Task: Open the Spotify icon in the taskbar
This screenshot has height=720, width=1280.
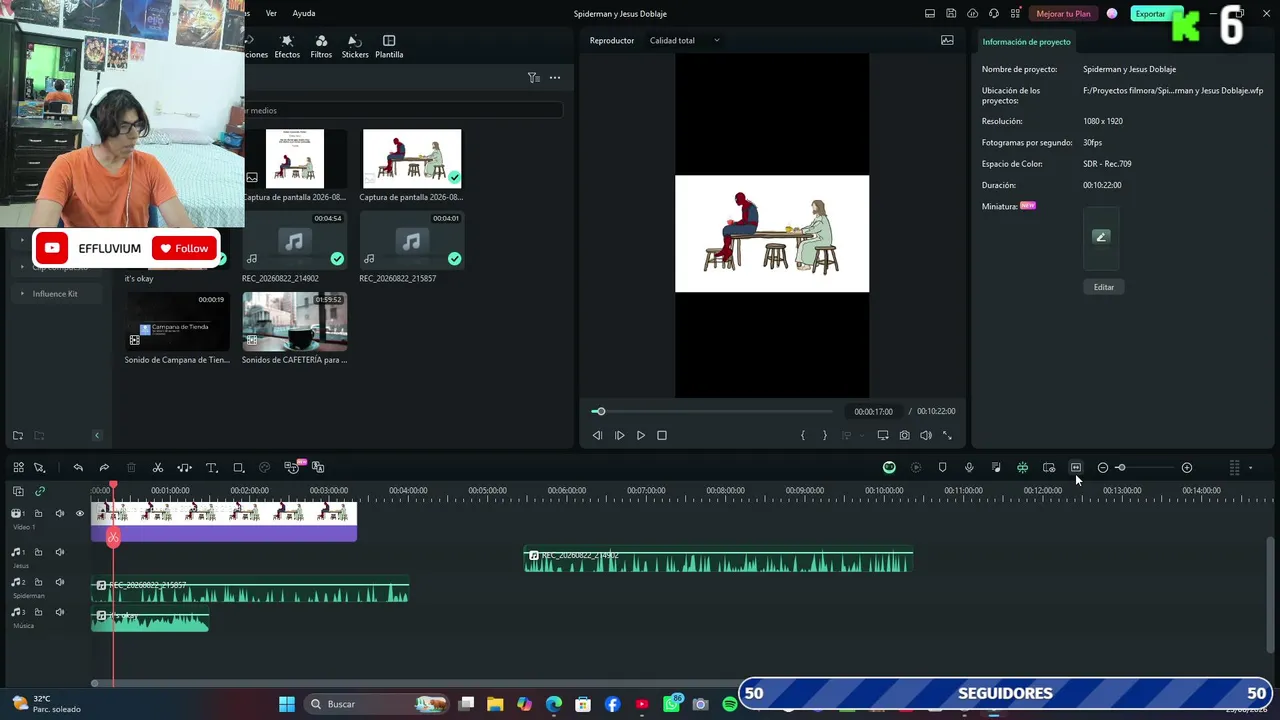Action: 730,704
